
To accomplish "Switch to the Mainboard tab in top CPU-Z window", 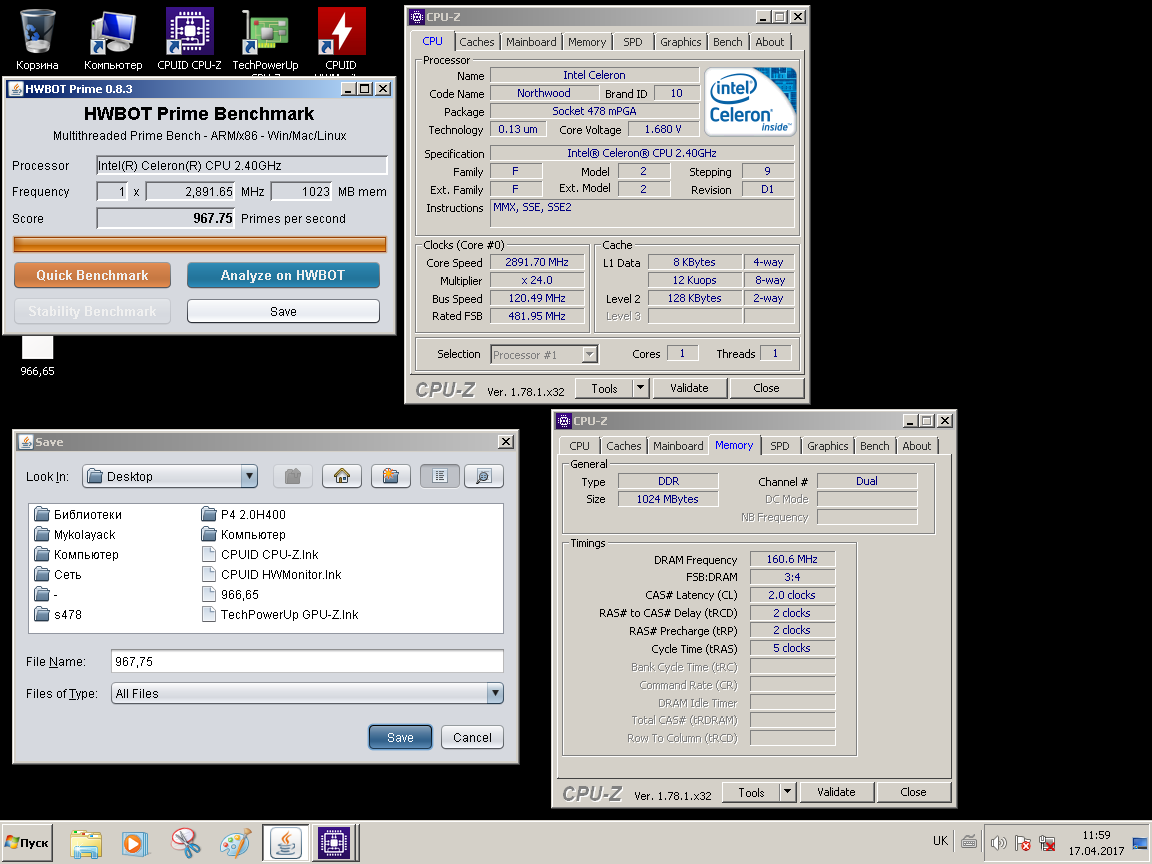I will (531, 42).
